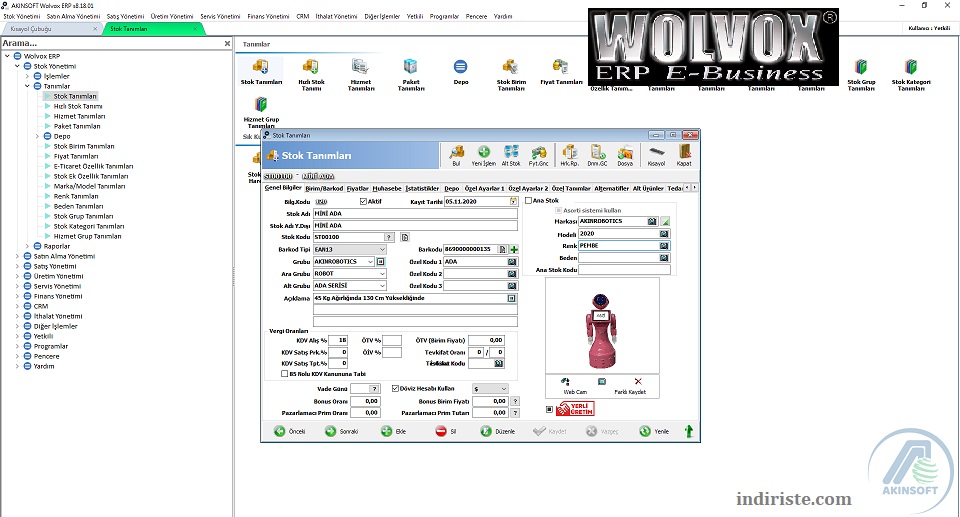This screenshot has height=517, width=960.
Task: Switch to the Muhasebe tab
Action: (387, 189)
